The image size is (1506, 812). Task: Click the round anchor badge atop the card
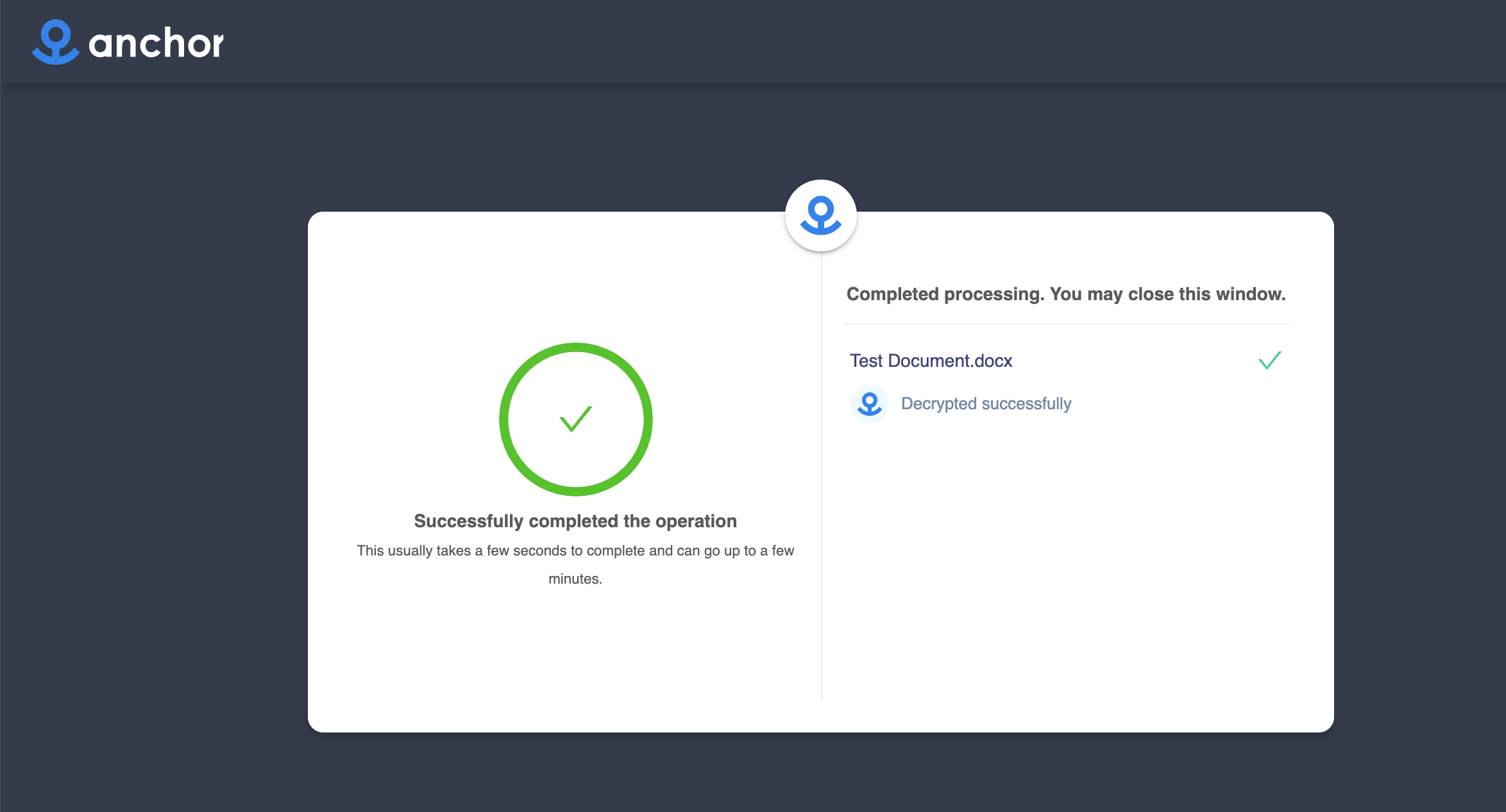[820, 216]
